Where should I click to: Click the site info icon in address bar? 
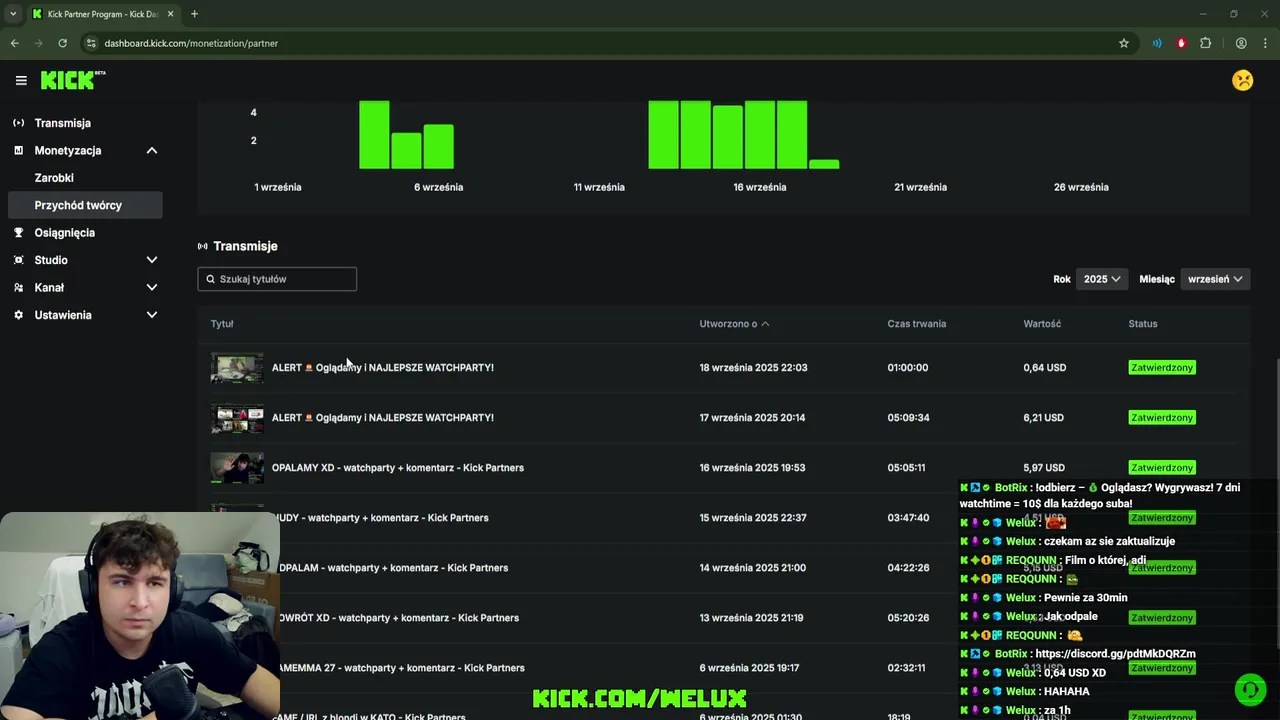coord(91,43)
